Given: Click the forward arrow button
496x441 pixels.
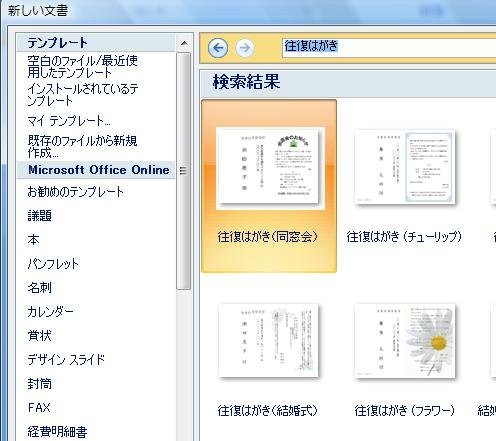Looking at the screenshot, I should point(245,48).
